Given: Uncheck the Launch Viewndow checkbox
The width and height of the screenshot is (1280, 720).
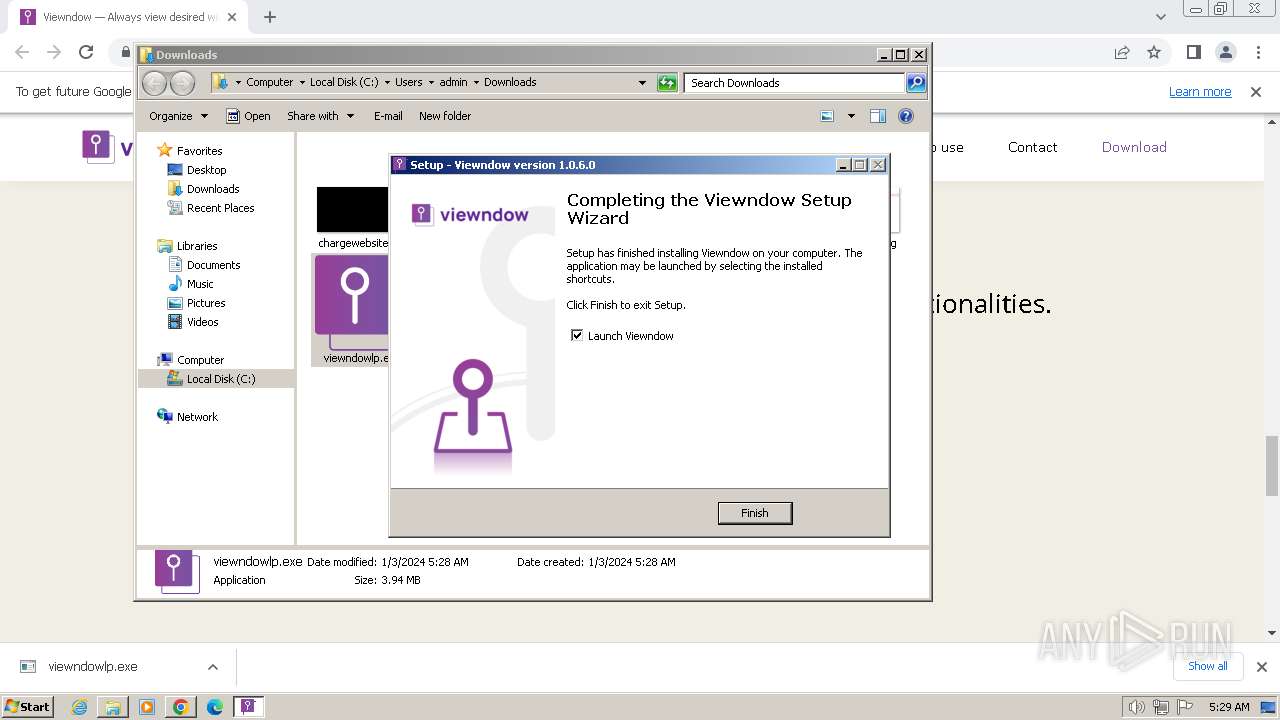Looking at the screenshot, I should [x=577, y=335].
